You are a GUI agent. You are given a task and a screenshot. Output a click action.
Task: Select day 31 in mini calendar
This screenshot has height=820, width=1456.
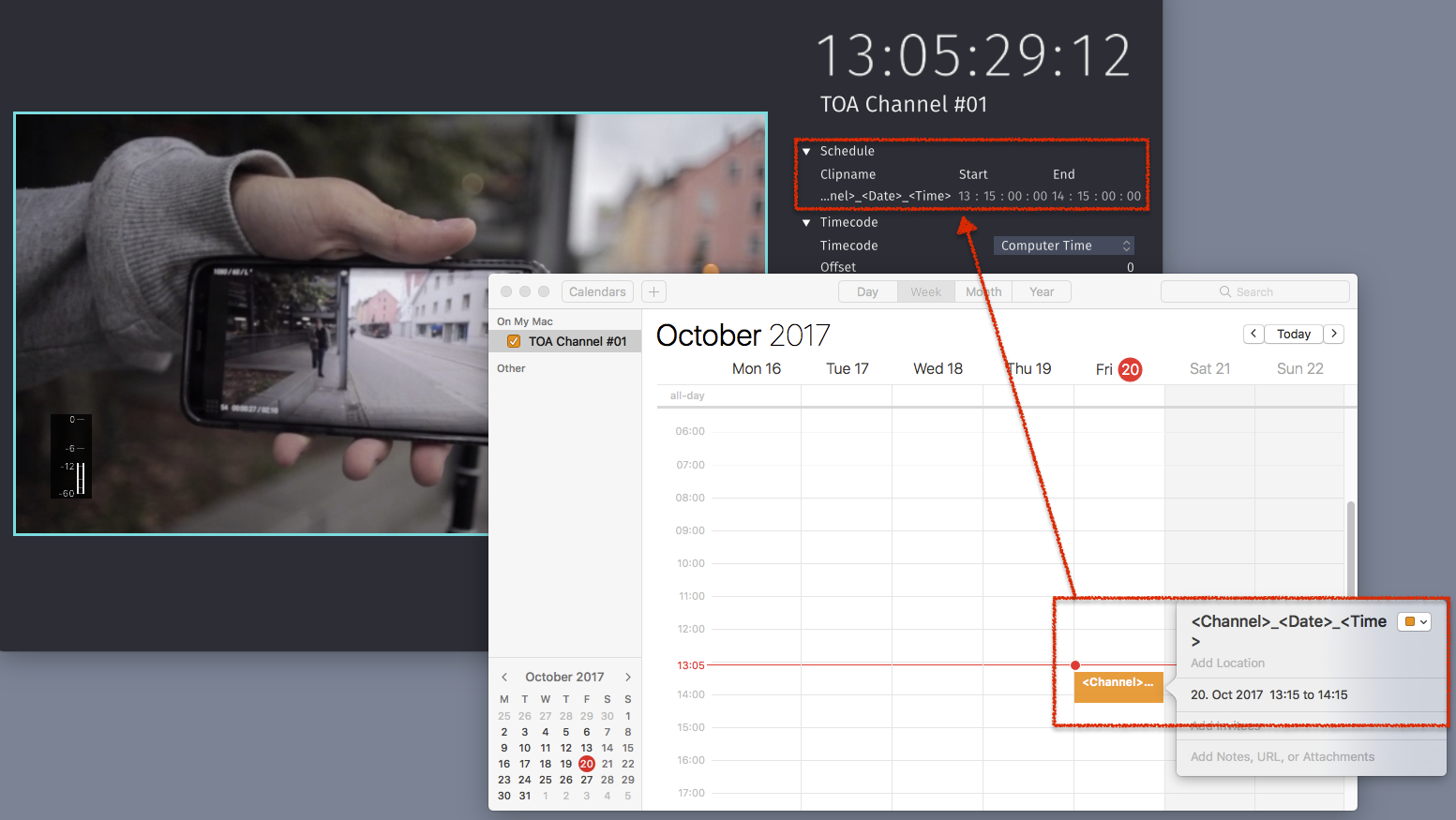(x=525, y=796)
